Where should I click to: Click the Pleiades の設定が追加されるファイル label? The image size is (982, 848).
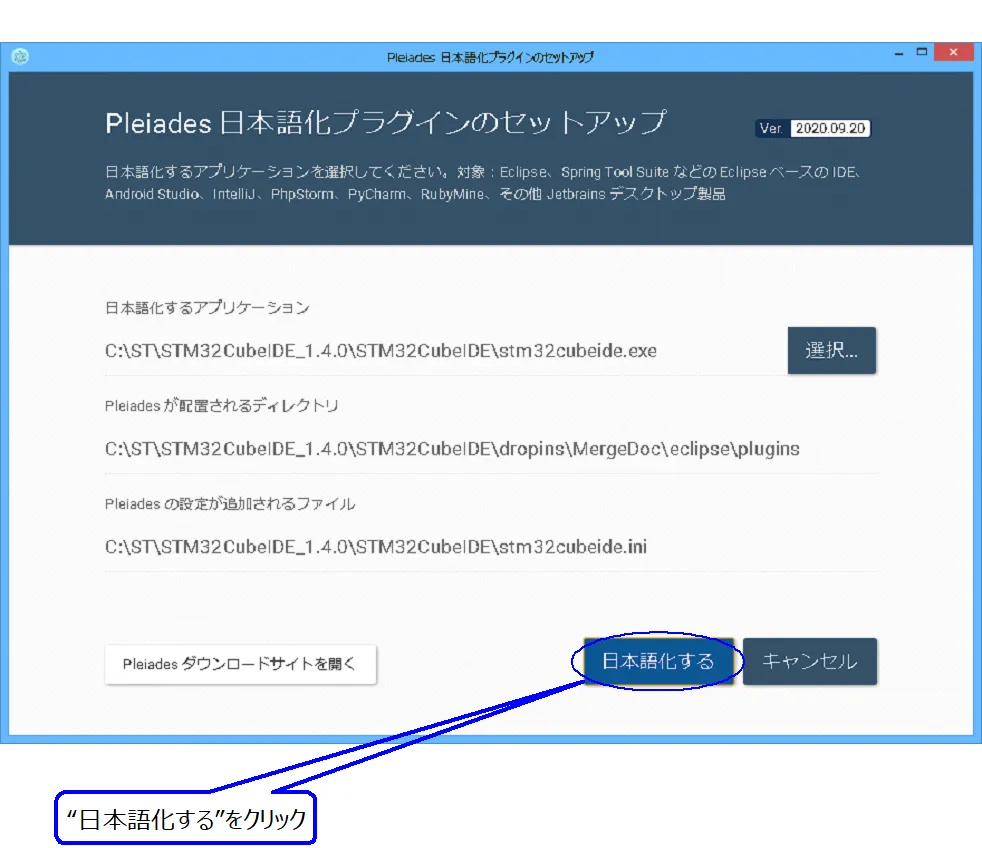click(x=230, y=504)
